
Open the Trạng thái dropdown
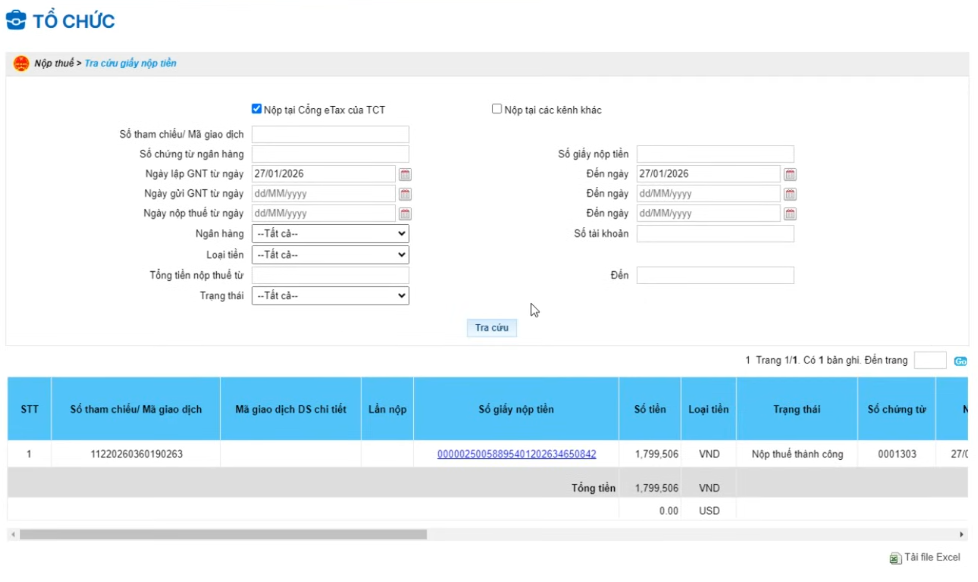click(330, 296)
